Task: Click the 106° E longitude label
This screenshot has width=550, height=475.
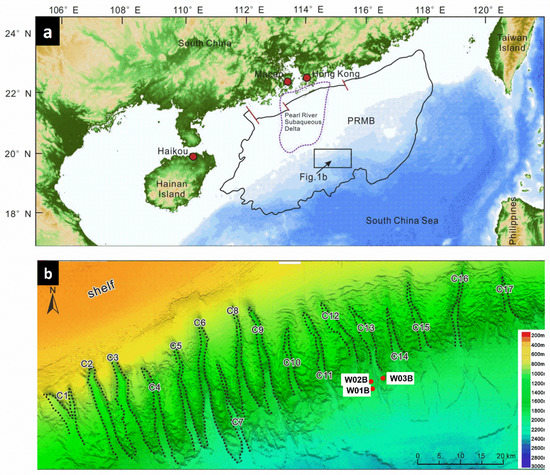Action: point(63,10)
